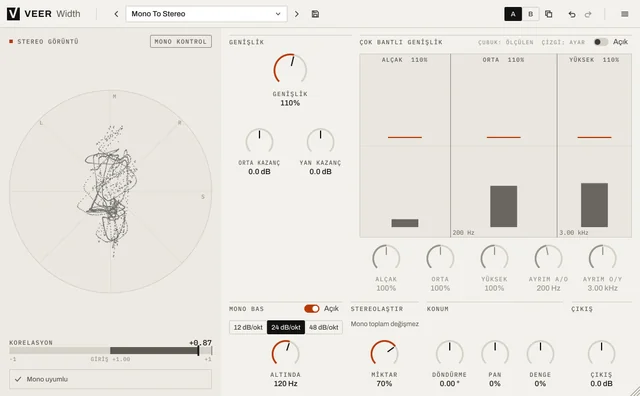
Task: Click the Korelasyon meter bar
Action: coord(111,351)
